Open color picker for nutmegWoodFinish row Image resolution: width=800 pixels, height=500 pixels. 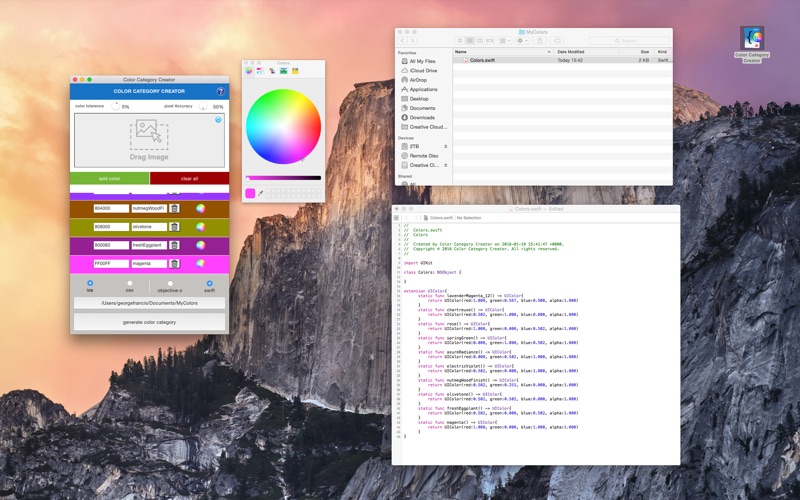pyautogui.click(x=200, y=209)
